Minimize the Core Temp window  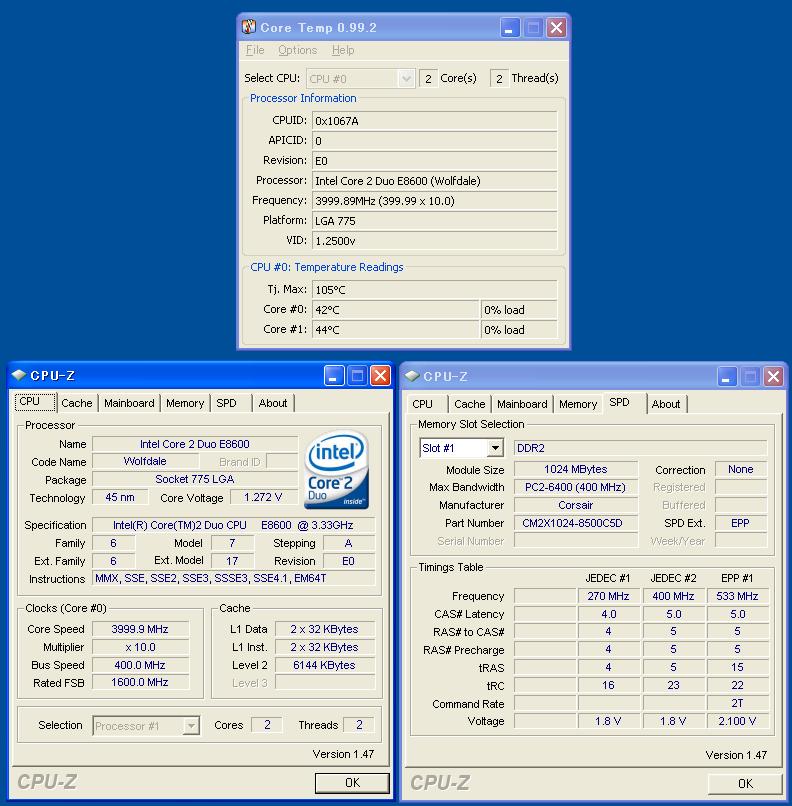point(510,27)
